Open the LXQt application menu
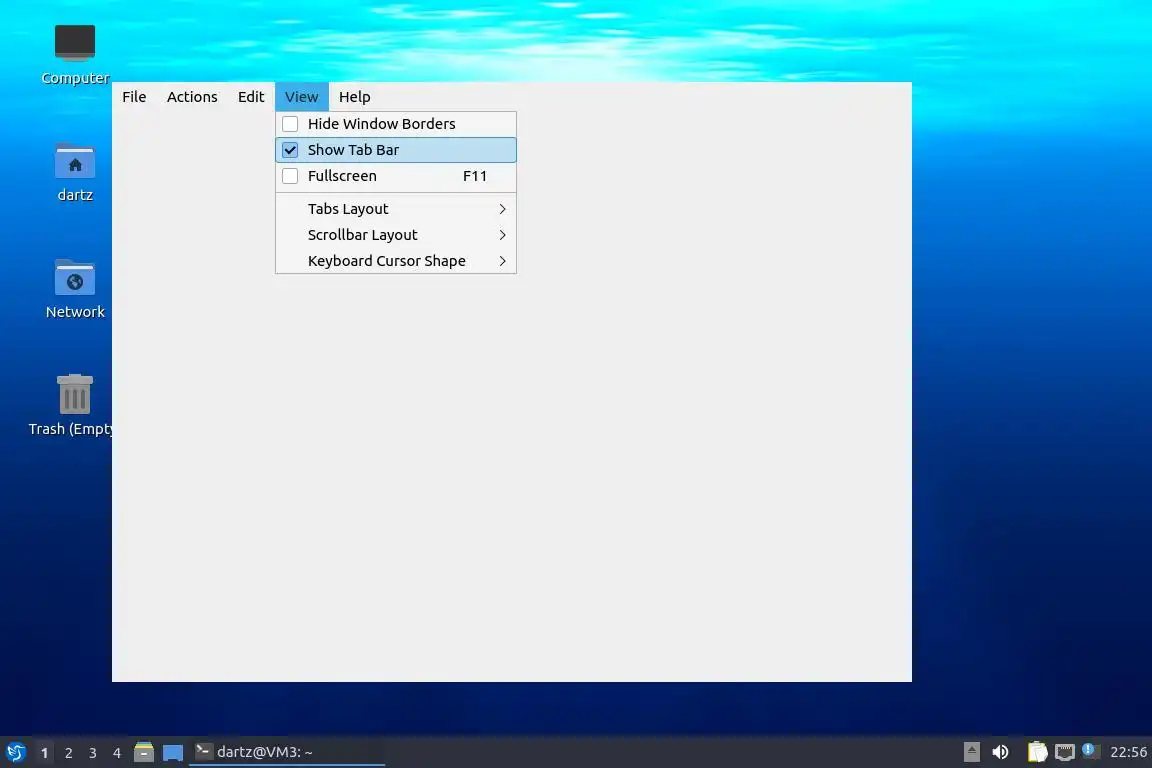The height and width of the screenshot is (768, 1152). (16, 752)
